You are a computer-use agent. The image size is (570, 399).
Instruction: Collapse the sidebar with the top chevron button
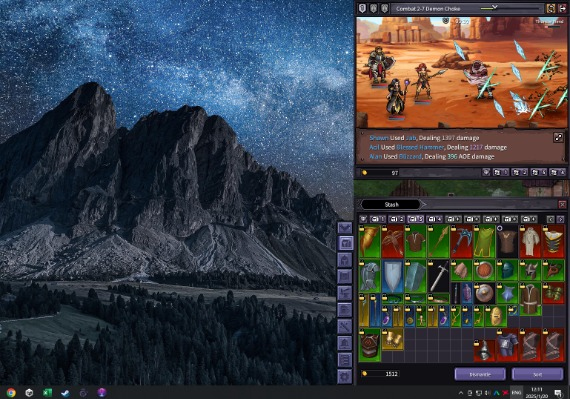[x=345, y=227]
